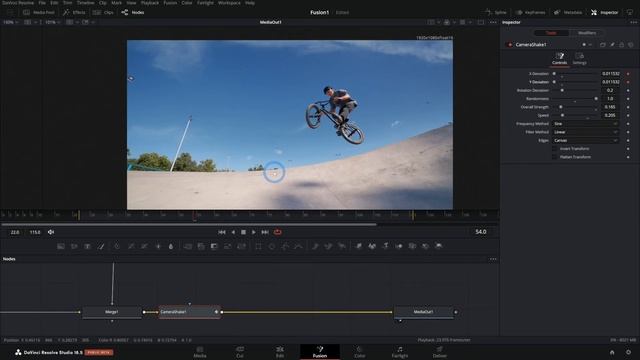Open the Inspector panel options menu
This screenshot has width=640, height=360.
click(x=633, y=22)
